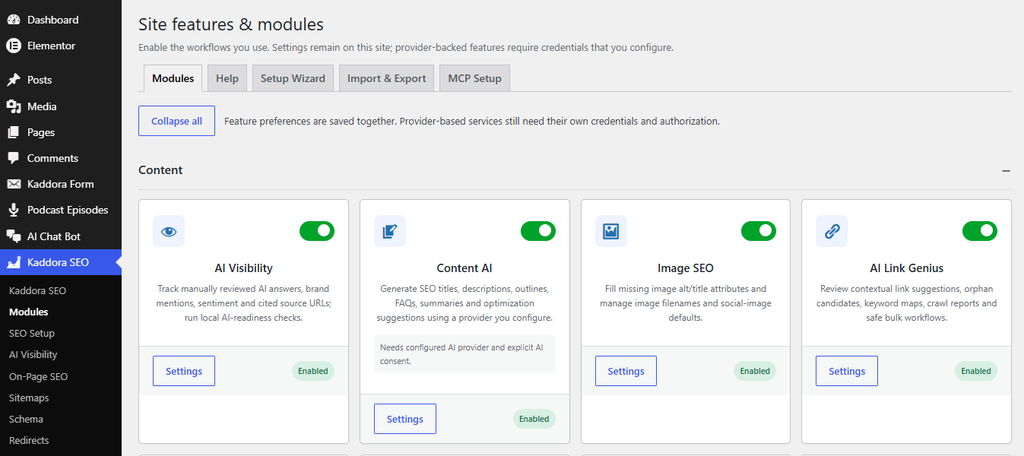The height and width of the screenshot is (456, 1024).
Task: Click the Collapse all button
Action: [x=176, y=121]
